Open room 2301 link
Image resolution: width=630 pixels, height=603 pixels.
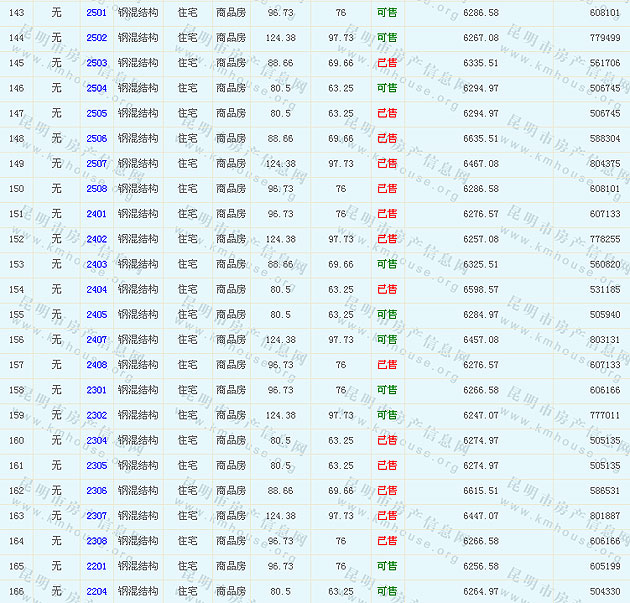point(97,391)
